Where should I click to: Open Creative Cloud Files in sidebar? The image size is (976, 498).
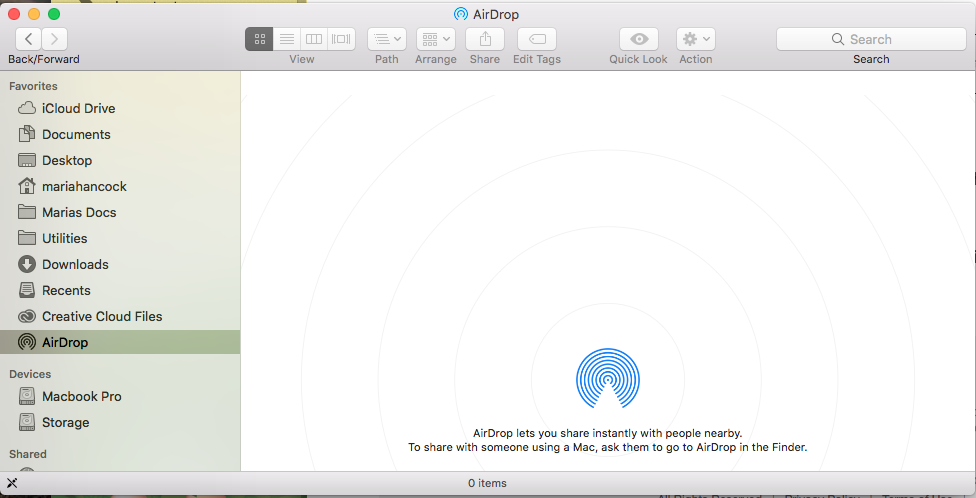point(120,317)
